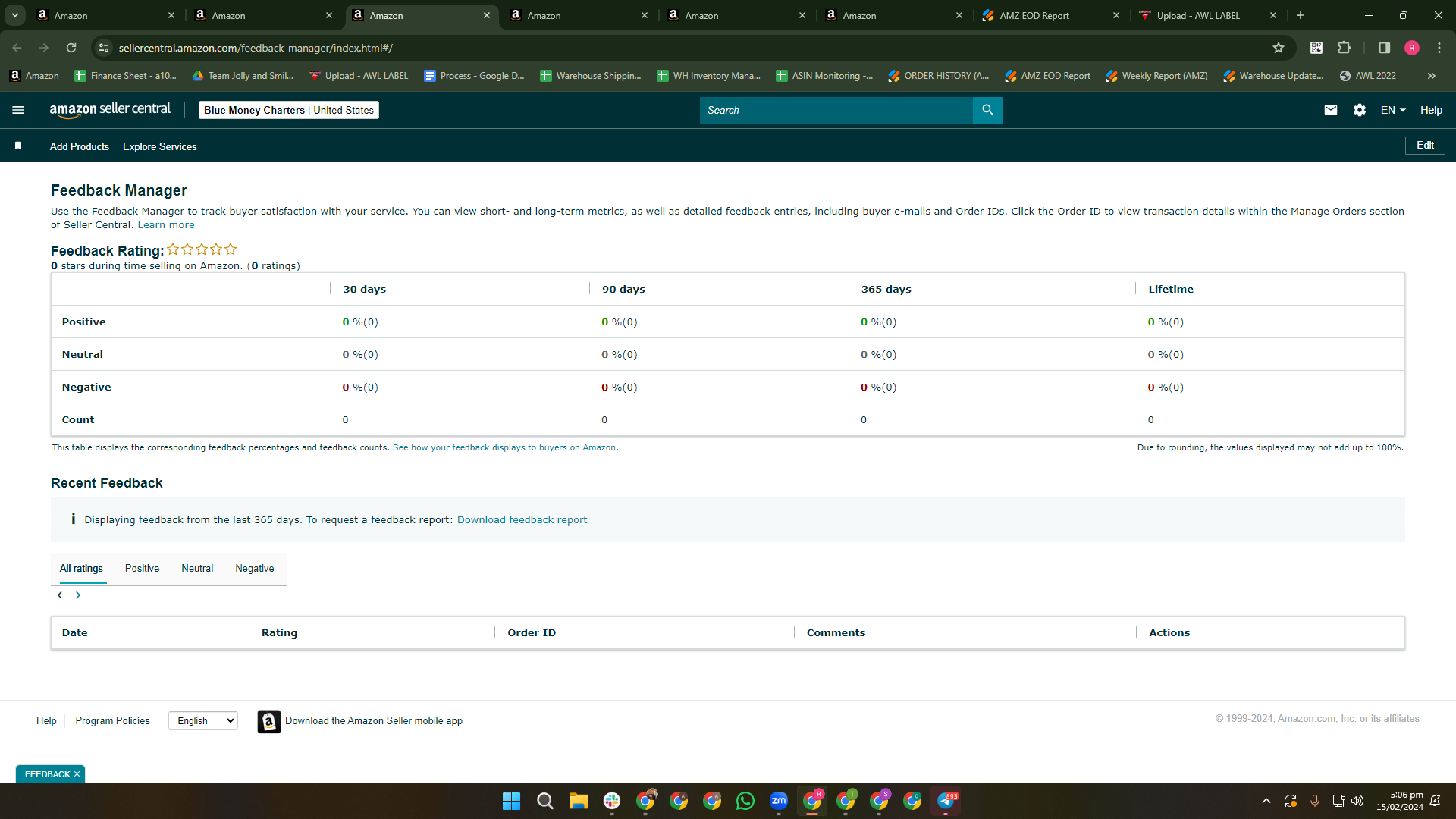This screenshot has height=819, width=1456.
Task: Open Slack from the taskbar
Action: coord(612,801)
